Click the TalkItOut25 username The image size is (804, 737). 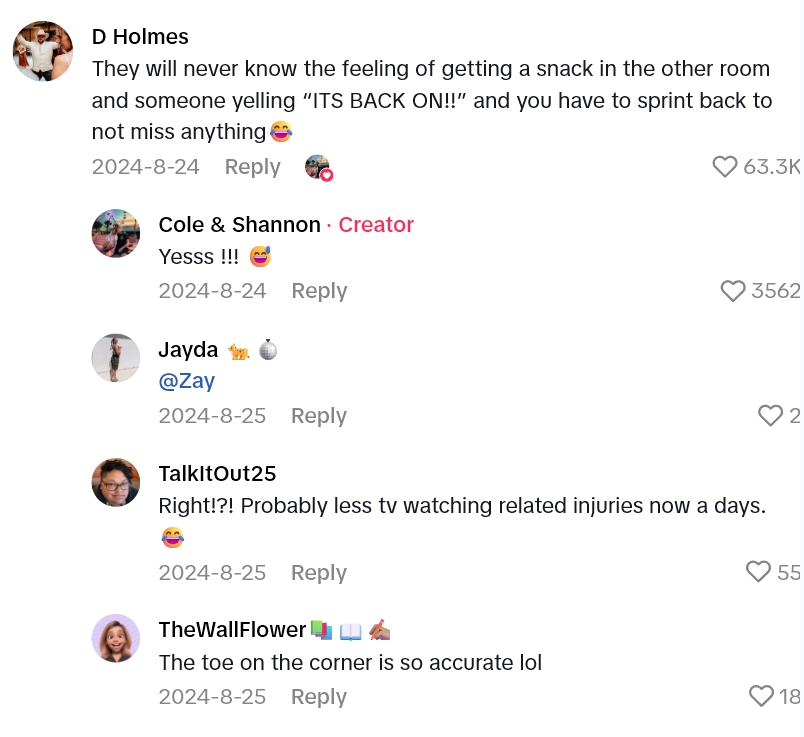coord(217,474)
